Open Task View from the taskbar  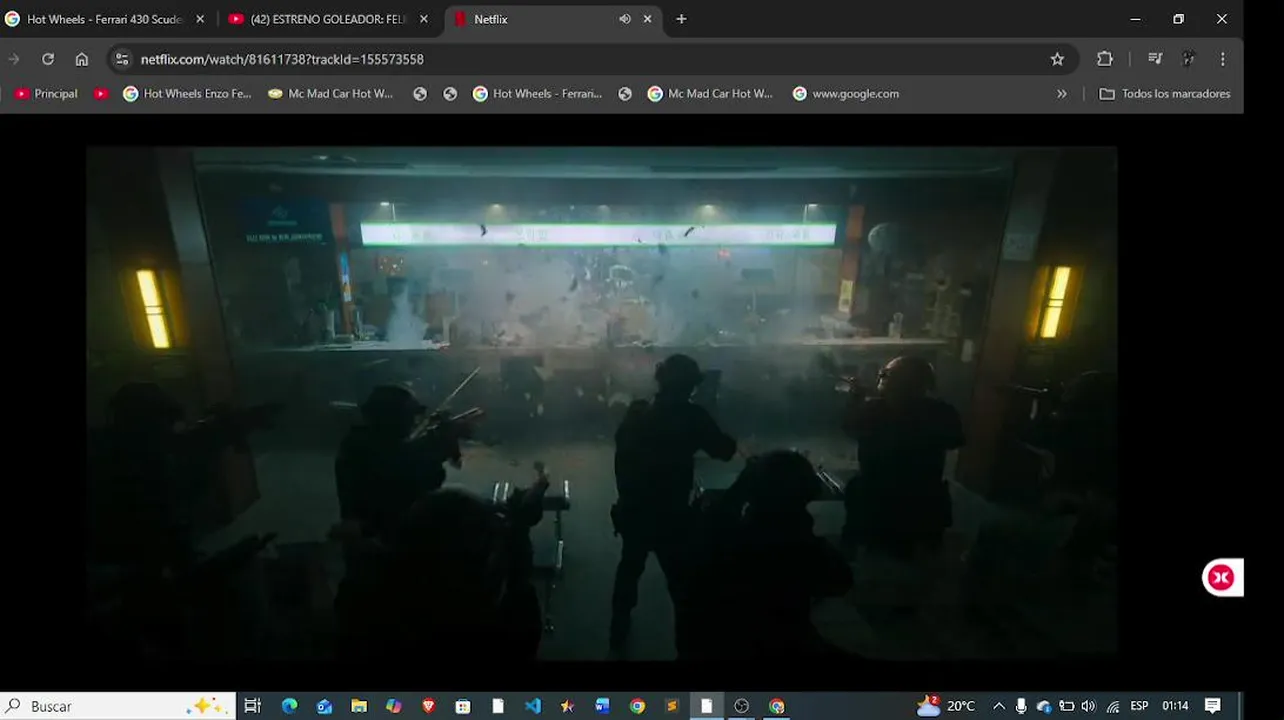[x=252, y=706]
